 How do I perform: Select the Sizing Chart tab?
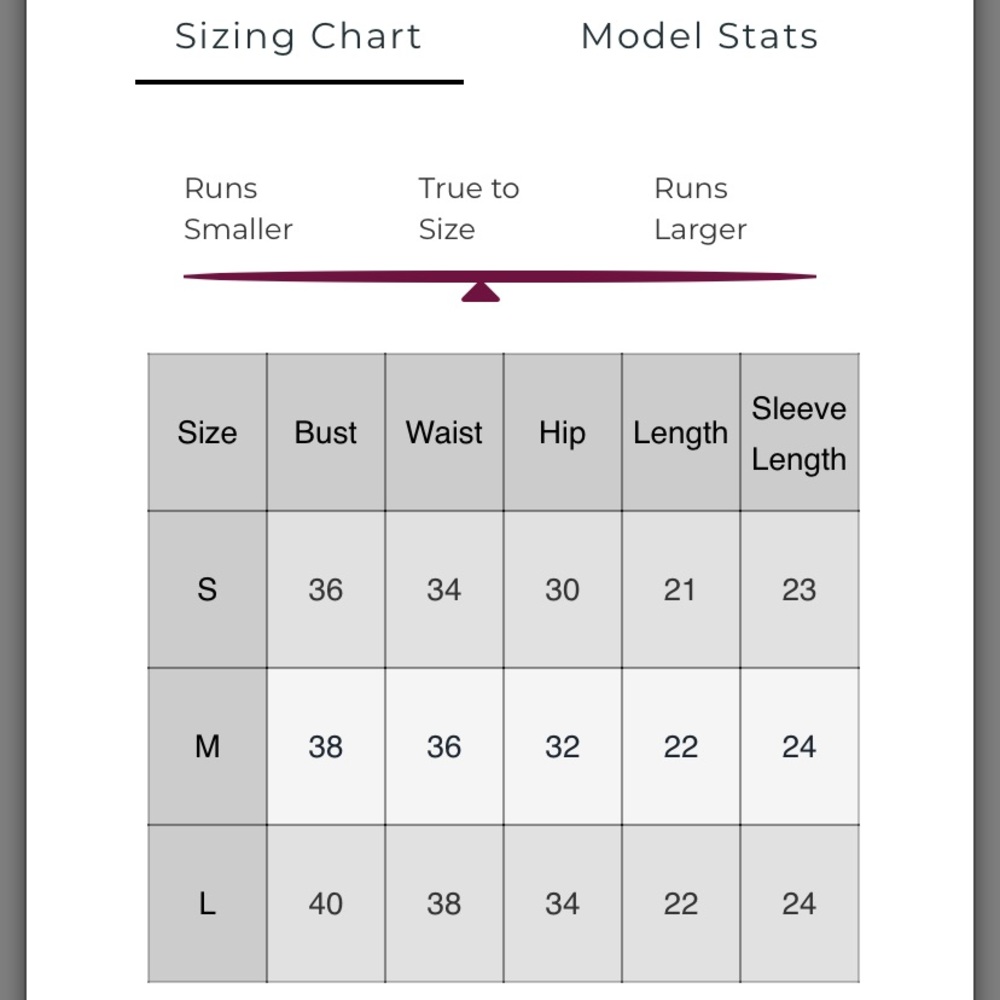[298, 37]
